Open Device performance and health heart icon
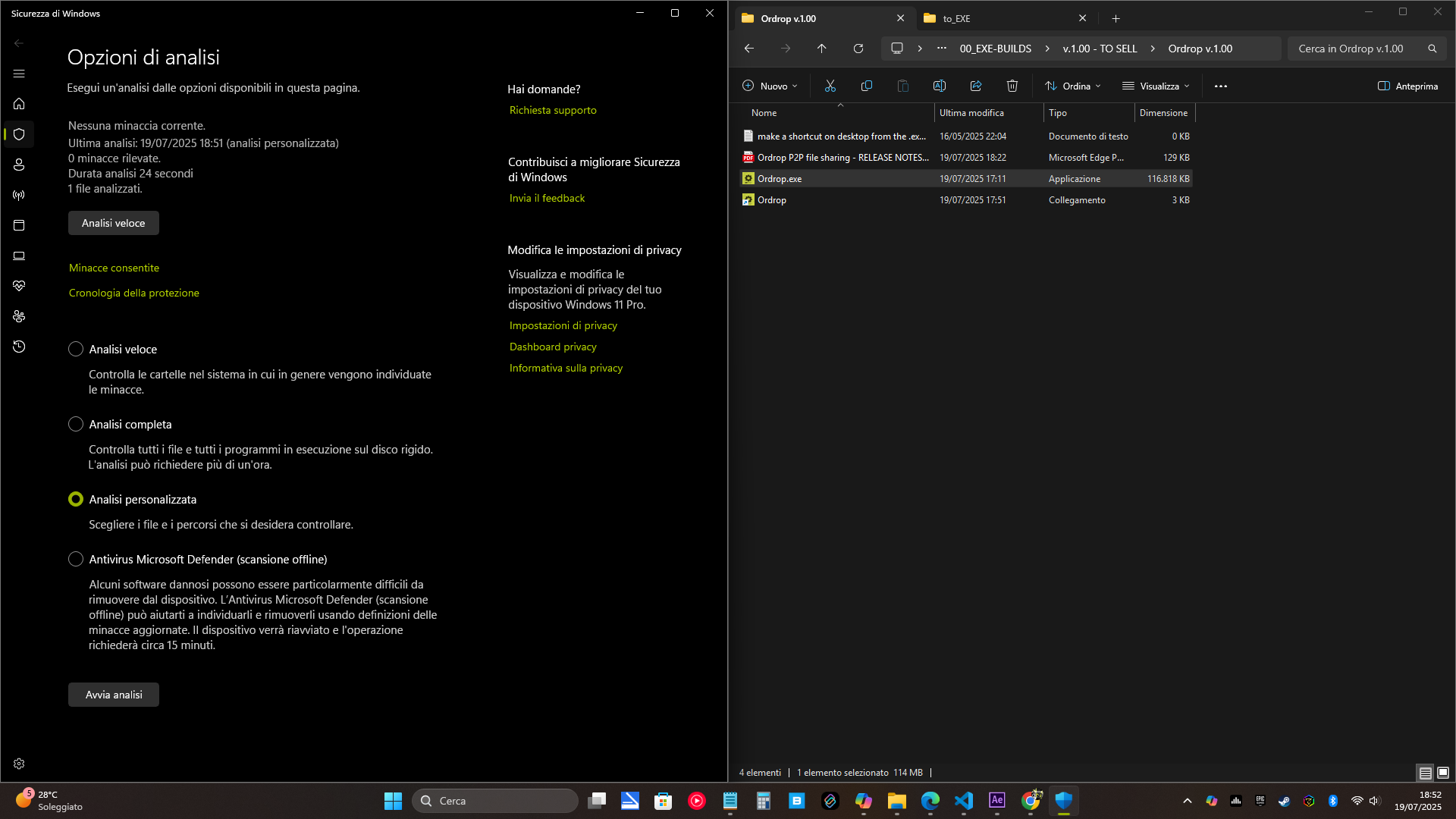The image size is (1456, 819). [x=19, y=286]
